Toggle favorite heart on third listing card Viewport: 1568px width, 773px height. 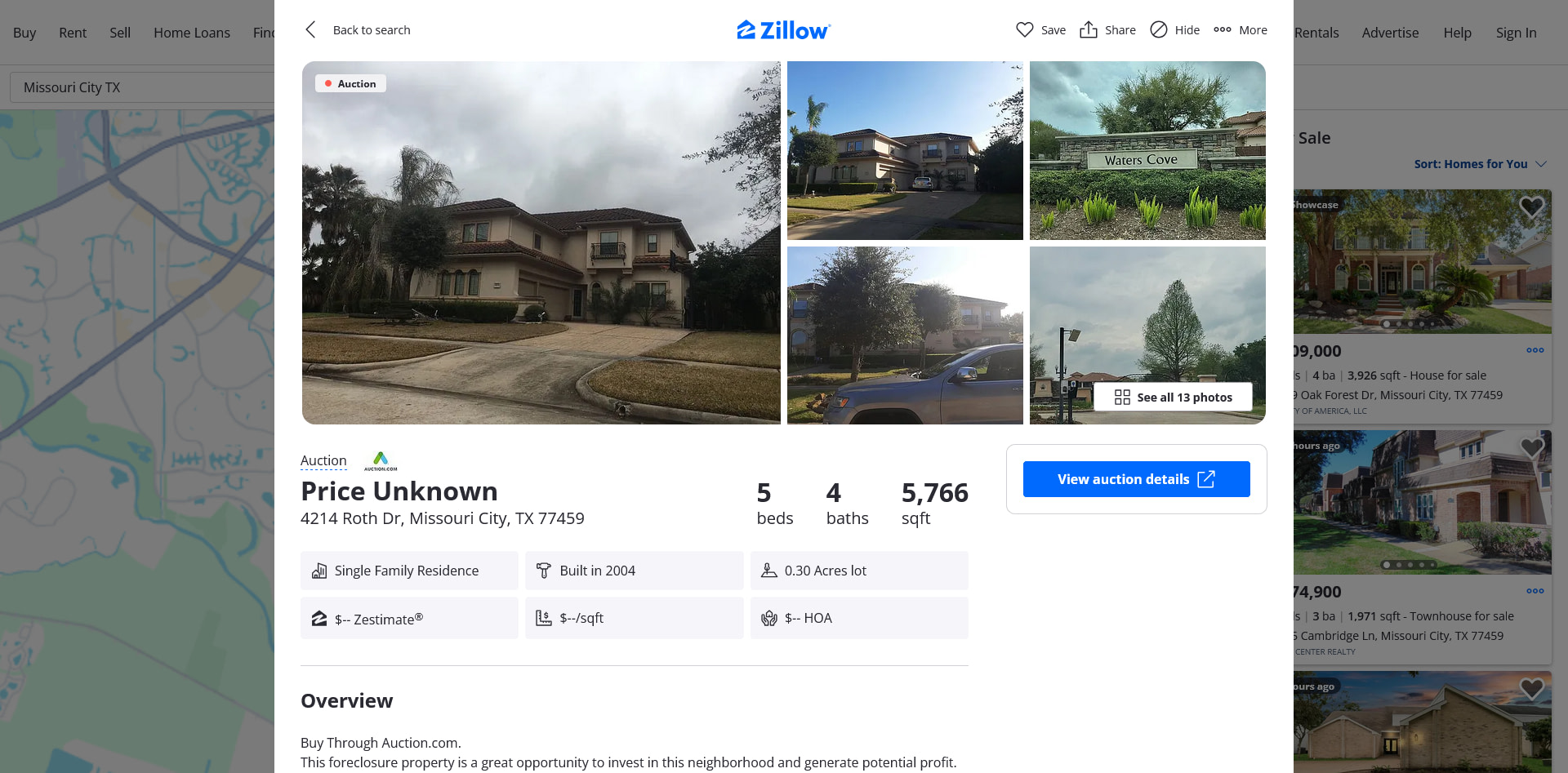pos(1532,689)
